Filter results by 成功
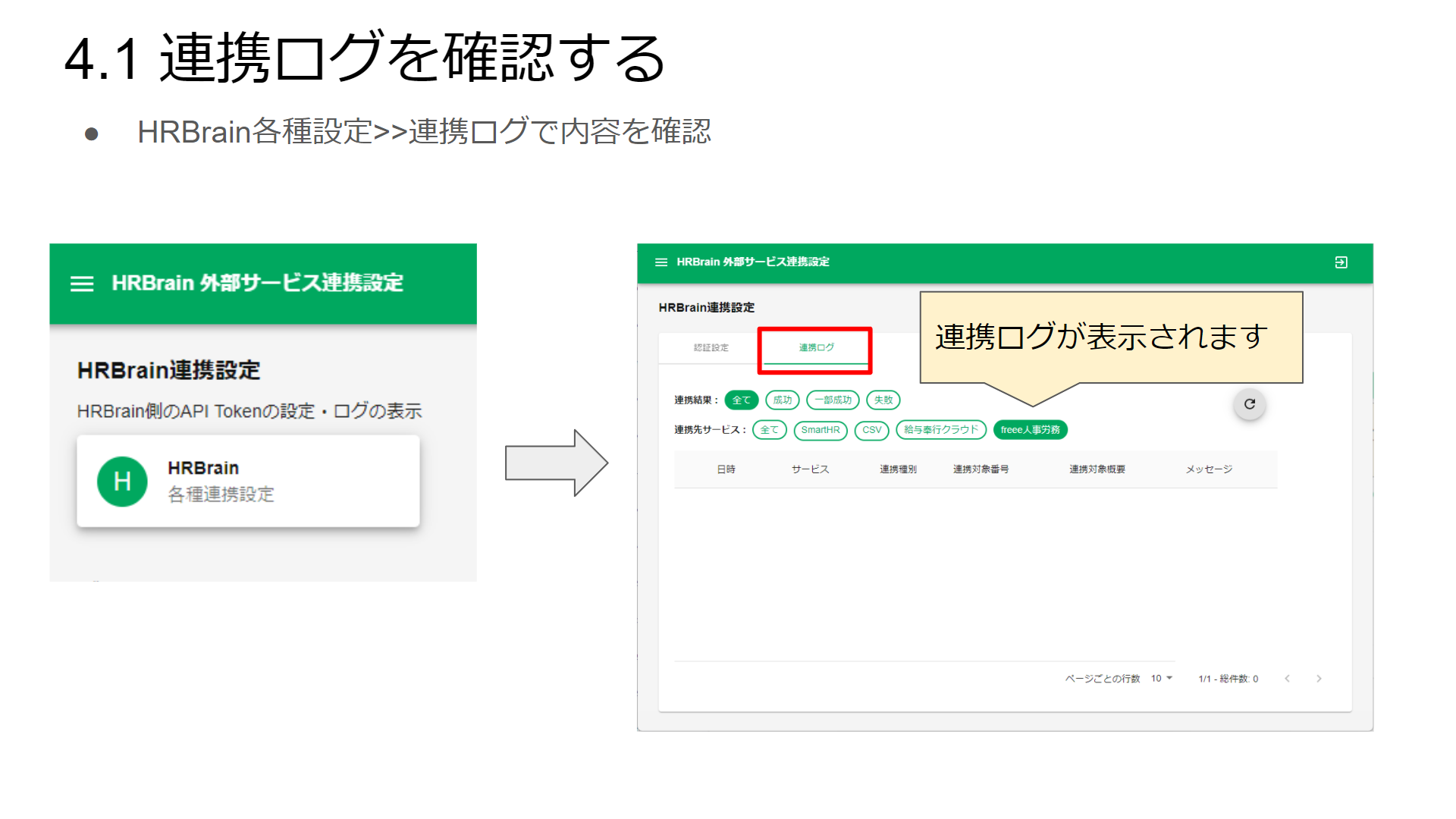This screenshot has width=1456, height=819. (783, 400)
